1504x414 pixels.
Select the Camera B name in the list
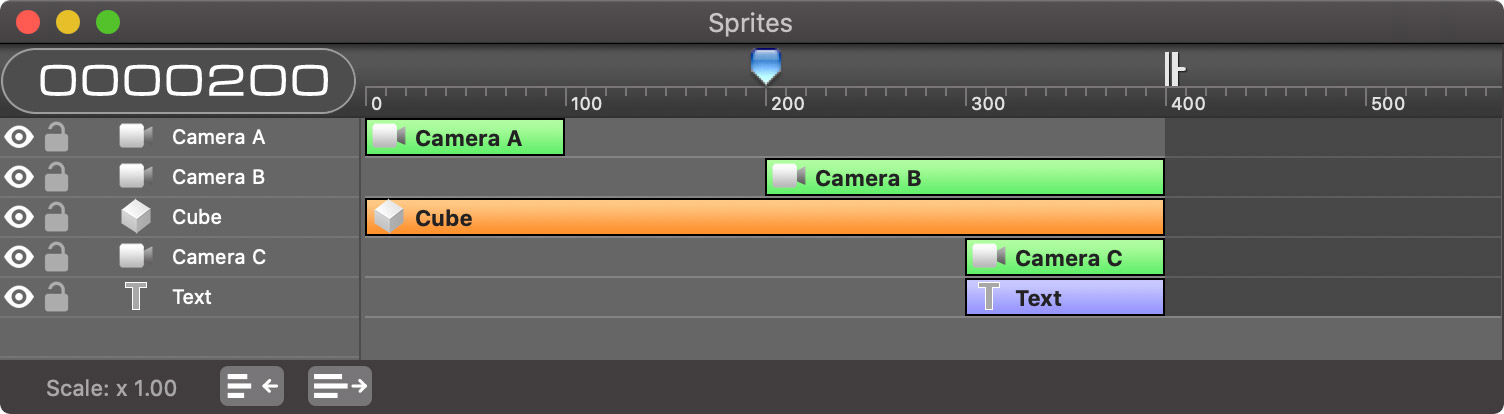click(x=218, y=177)
